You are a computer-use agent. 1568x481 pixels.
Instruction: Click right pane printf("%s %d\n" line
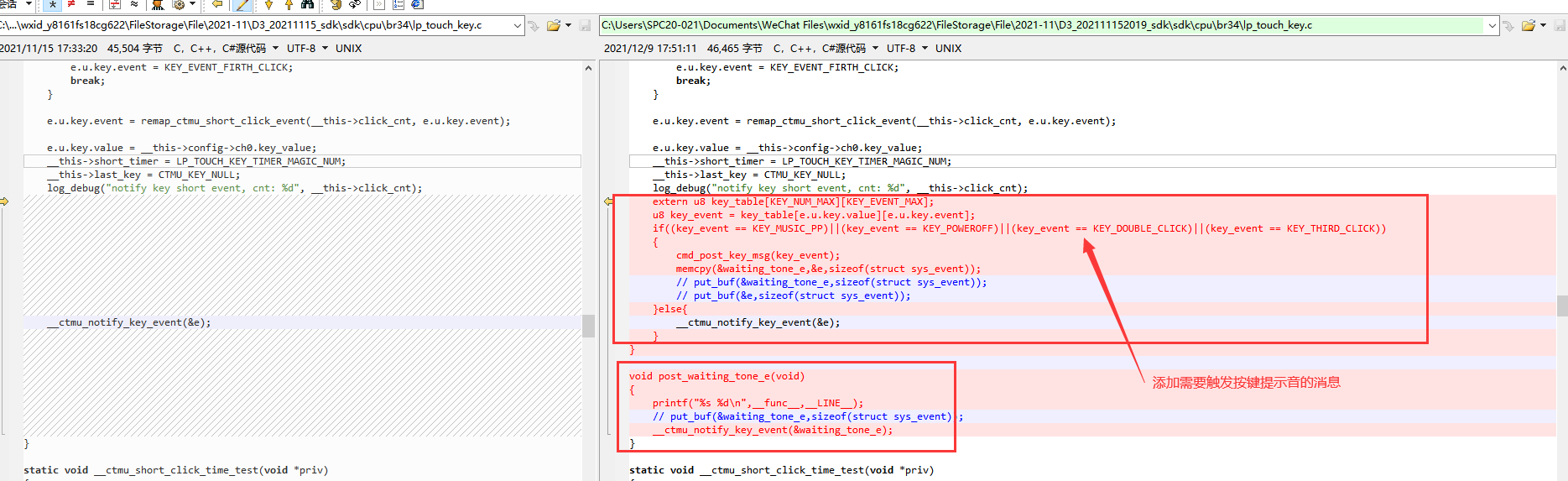(x=758, y=403)
